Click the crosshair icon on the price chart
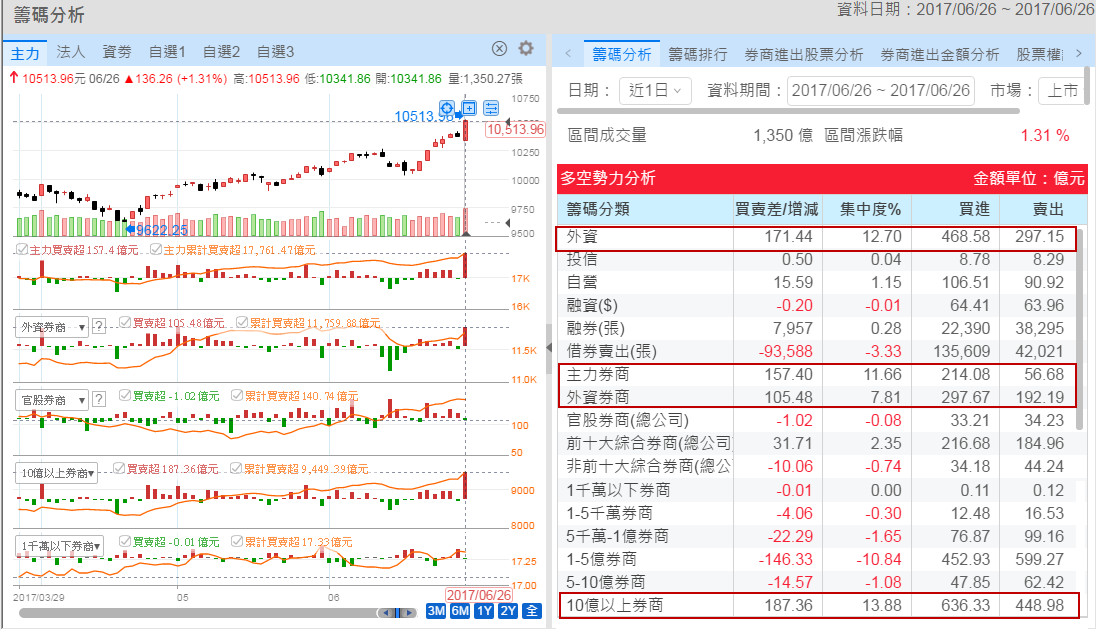 [x=447, y=108]
